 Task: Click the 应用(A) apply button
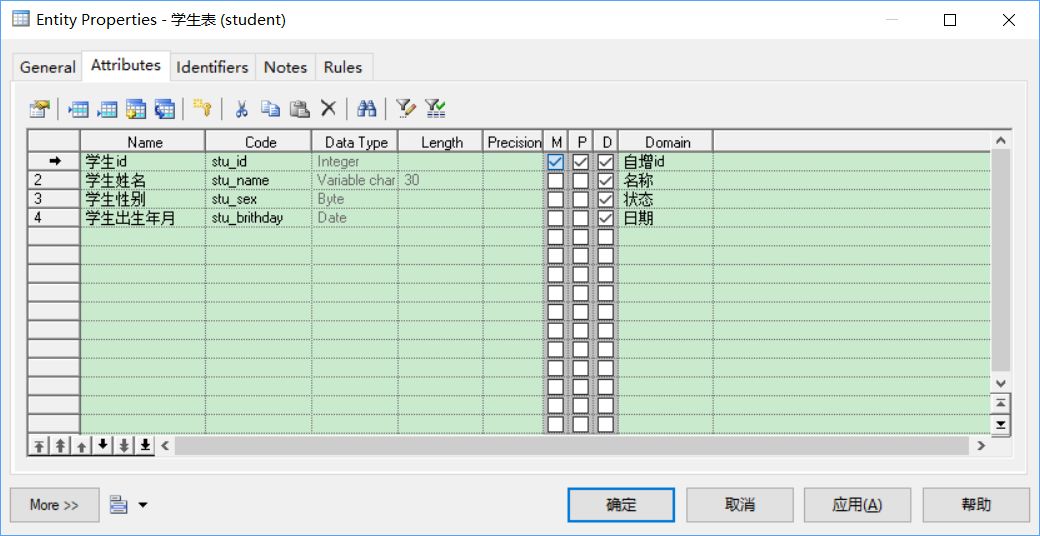point(858,505)
